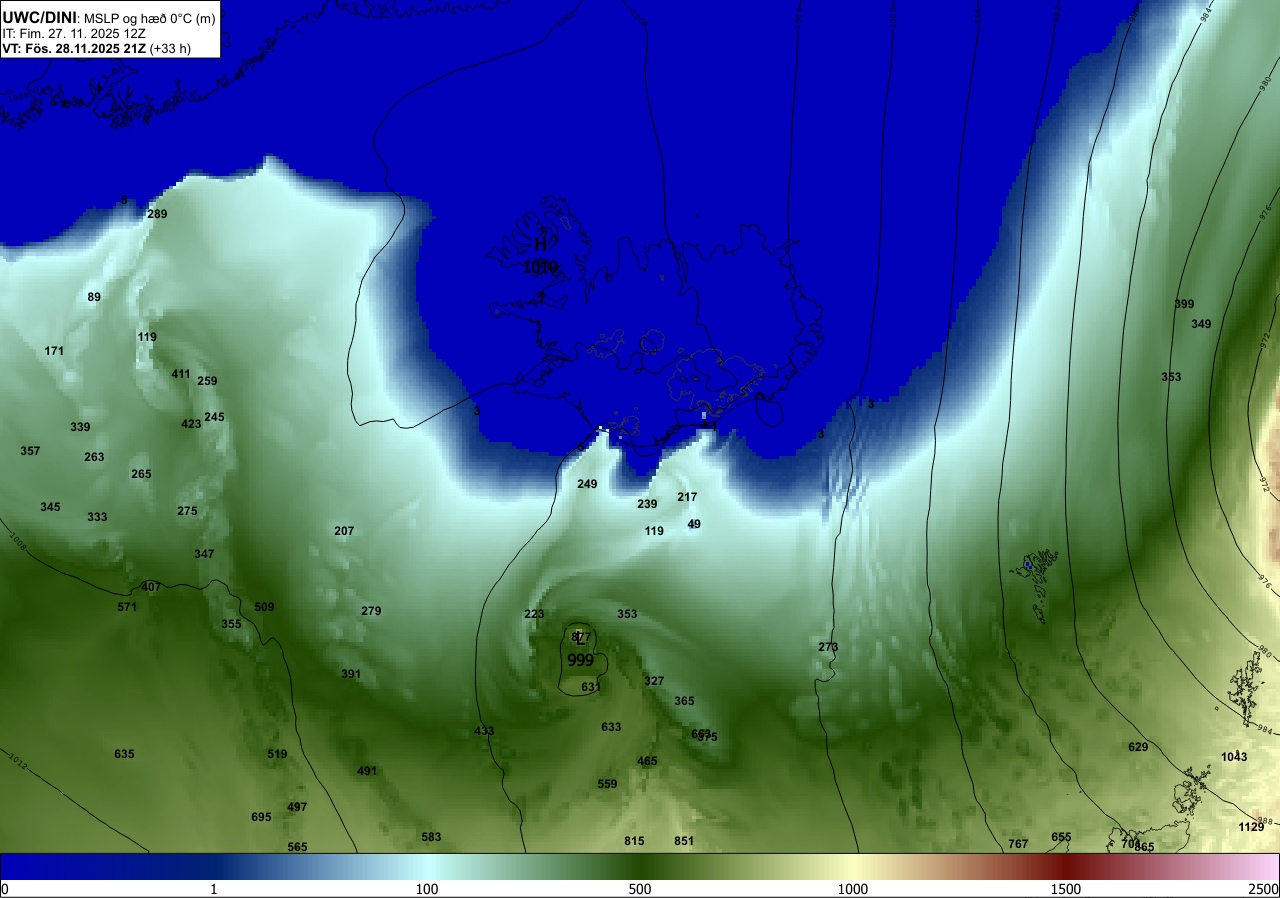This screenshot has height=898, width=1280.
Task: Click the valid time line 'VT: Fös. 28.11.2025 21Z'
Action: 74,48
